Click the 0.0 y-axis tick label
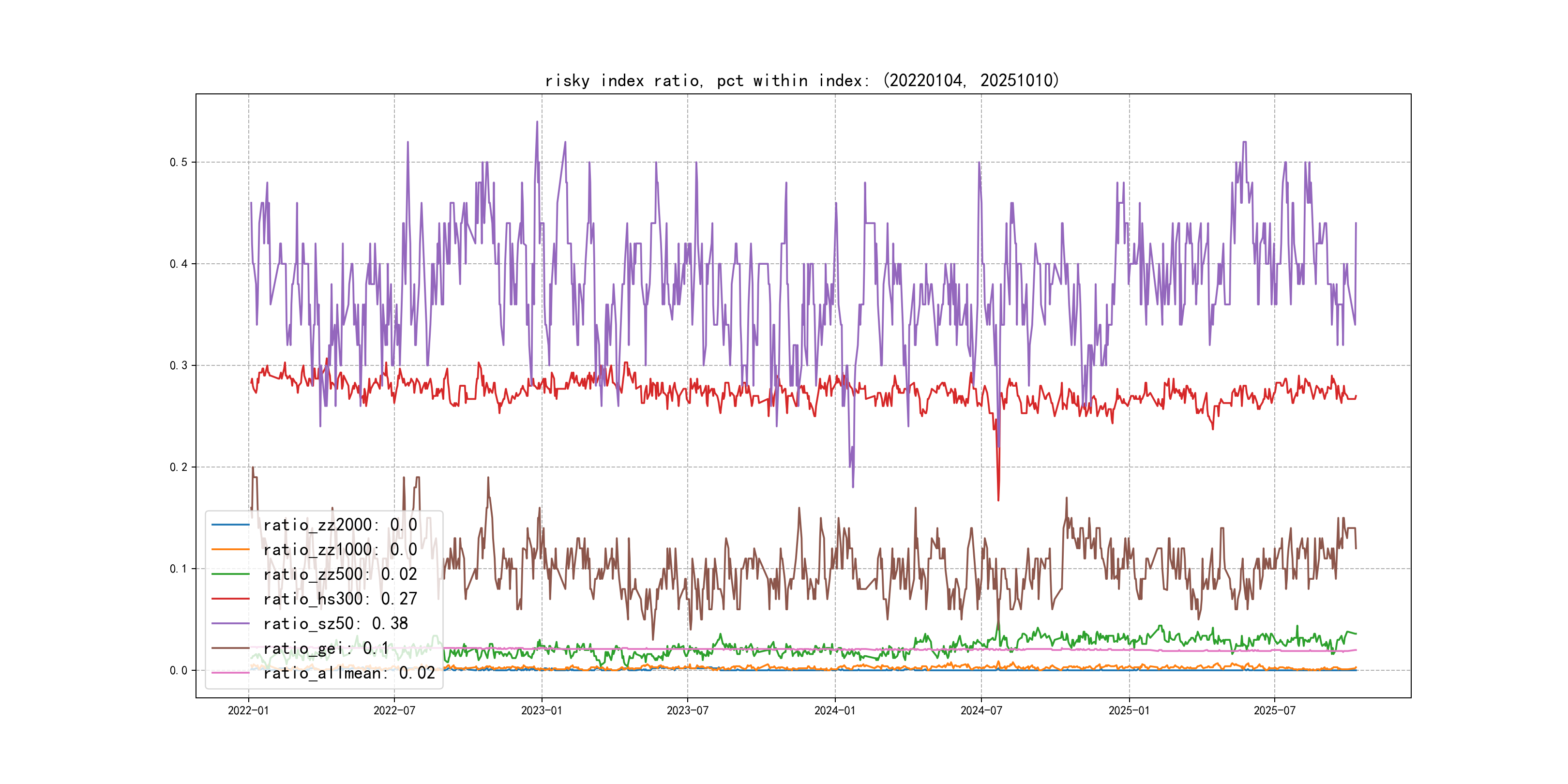1568x784 pixels. 179,670
